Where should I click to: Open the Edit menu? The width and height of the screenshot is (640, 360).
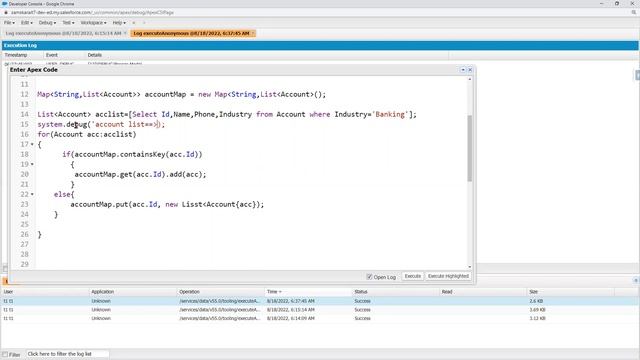point(26,23)
